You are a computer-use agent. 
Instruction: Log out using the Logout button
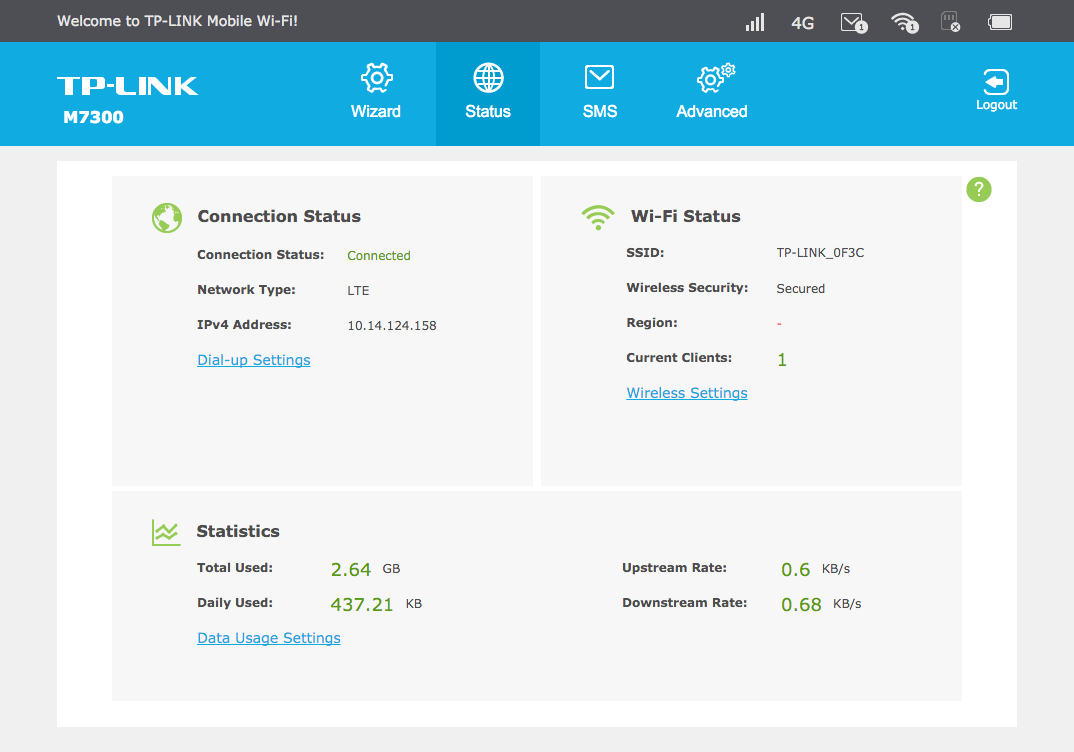click(x=996, y=90)
